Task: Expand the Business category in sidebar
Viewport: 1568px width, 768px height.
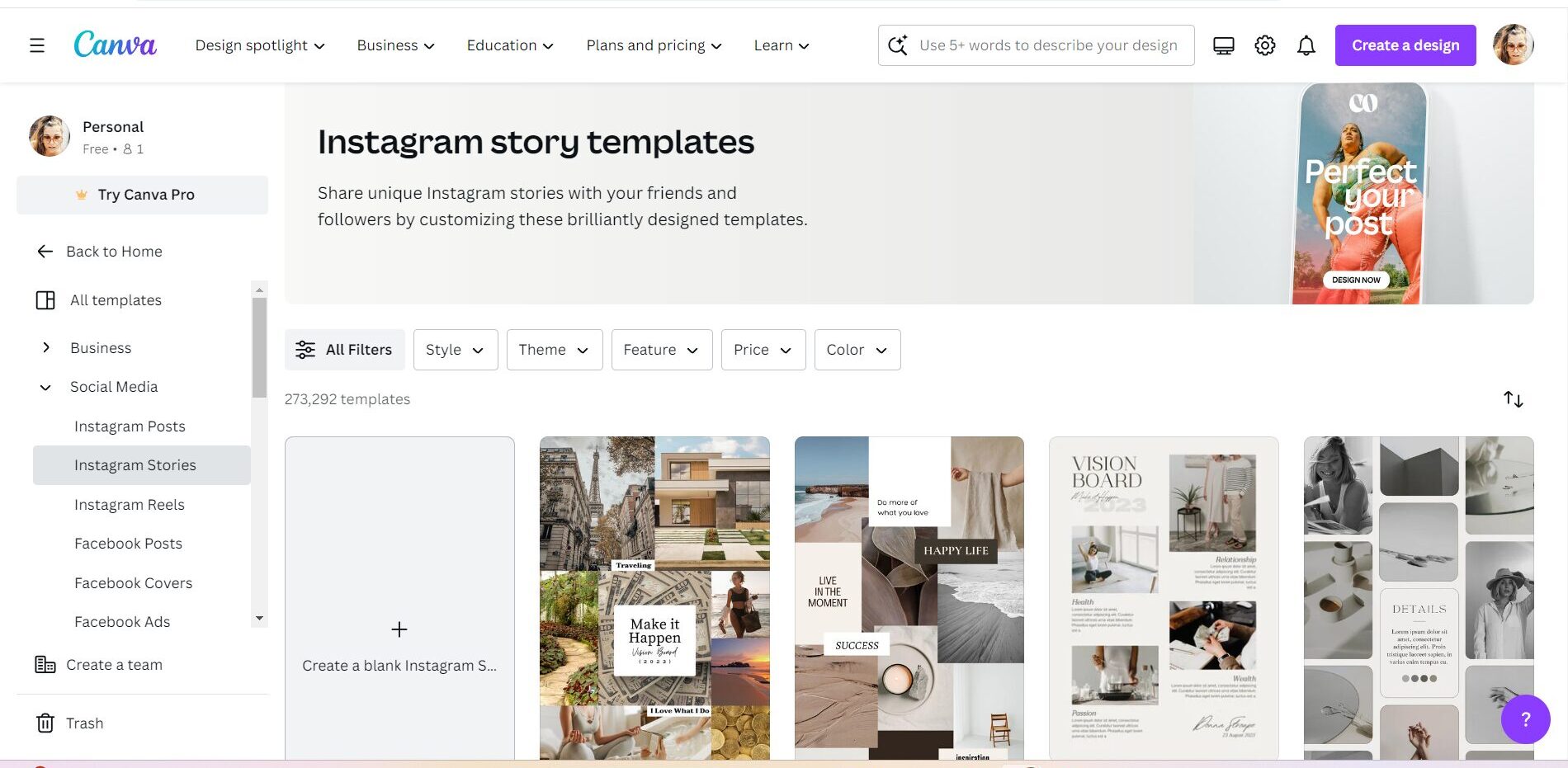Action: tap(46, 348)
